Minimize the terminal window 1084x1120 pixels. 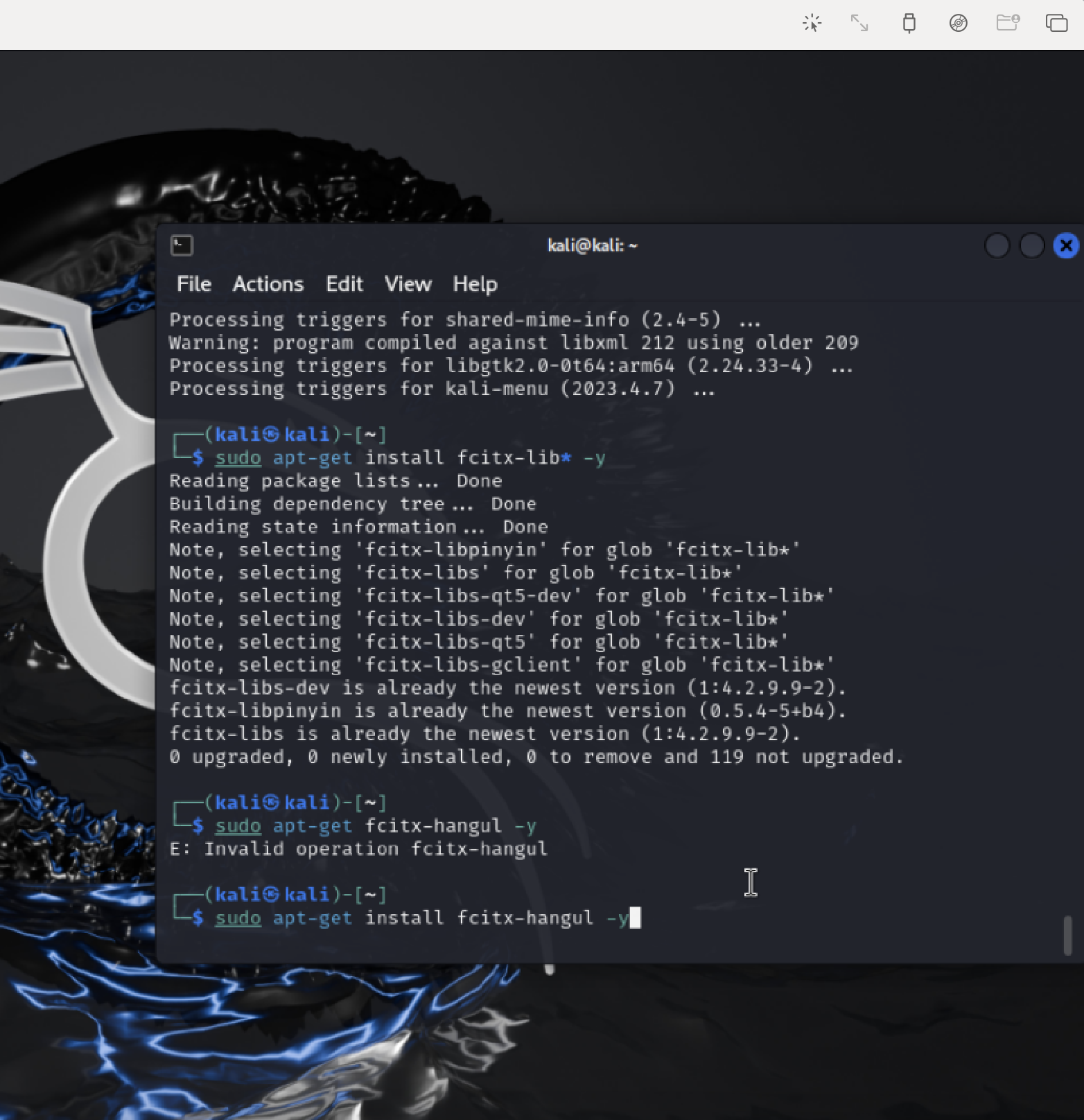tap(997, 245)
